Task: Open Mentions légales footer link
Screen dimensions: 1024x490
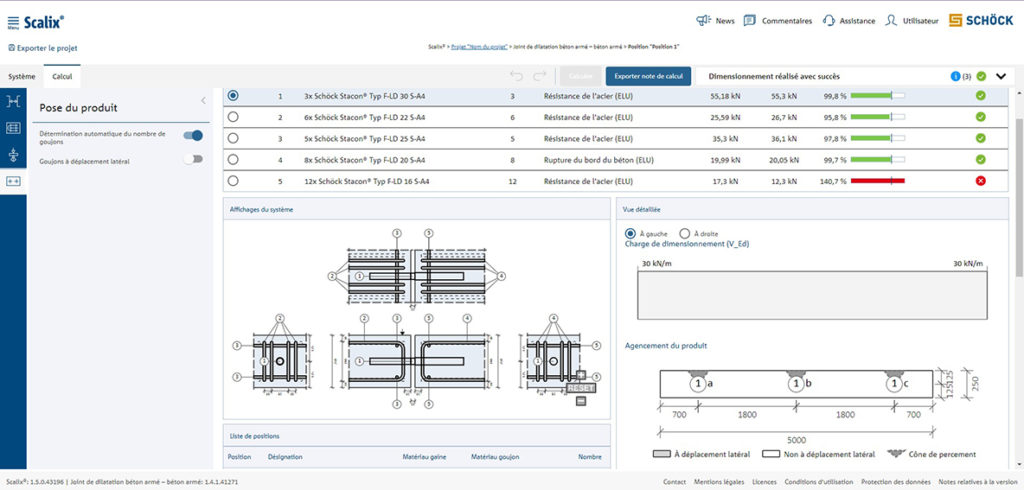Action: (719, 482)
